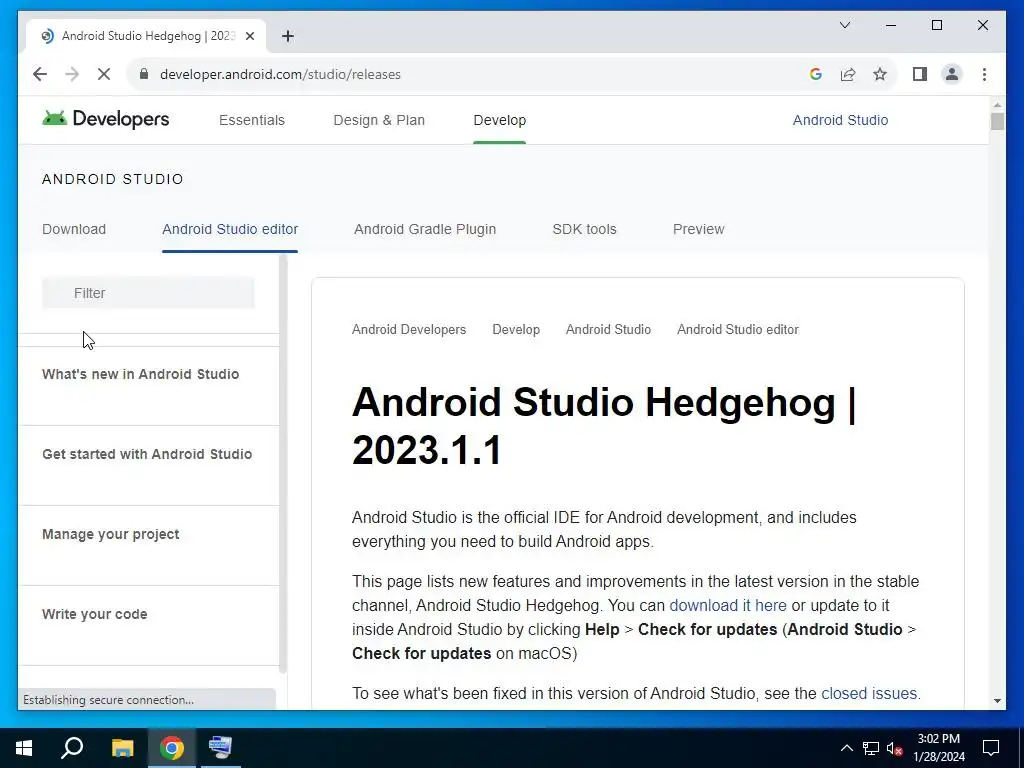This screenshot has height=768, width=1024.
Task: Click the address bar URL
Action: (x=280, y=74)
